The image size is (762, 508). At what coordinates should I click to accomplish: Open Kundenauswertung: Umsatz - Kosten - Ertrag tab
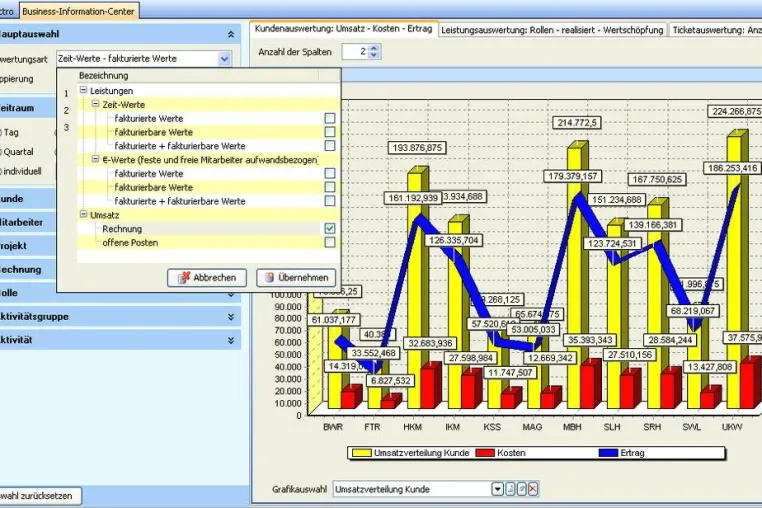click(344, 29)
